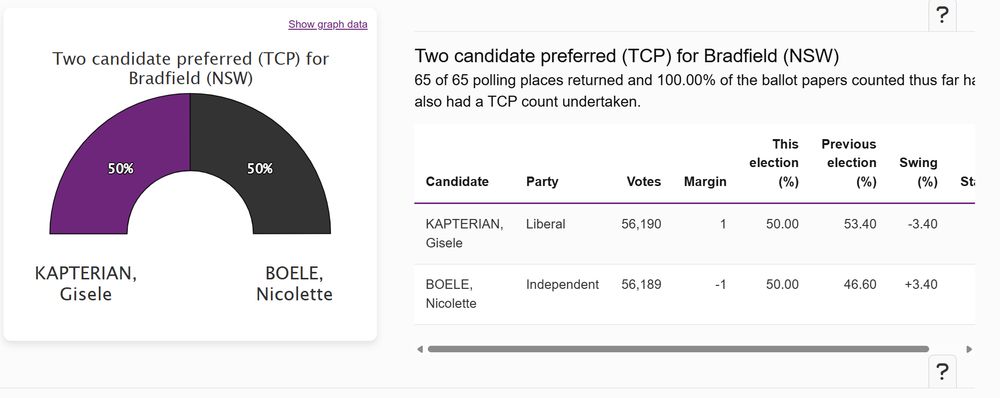Click the Show graph data link
1000x398 pixels.
pos(328,24)
